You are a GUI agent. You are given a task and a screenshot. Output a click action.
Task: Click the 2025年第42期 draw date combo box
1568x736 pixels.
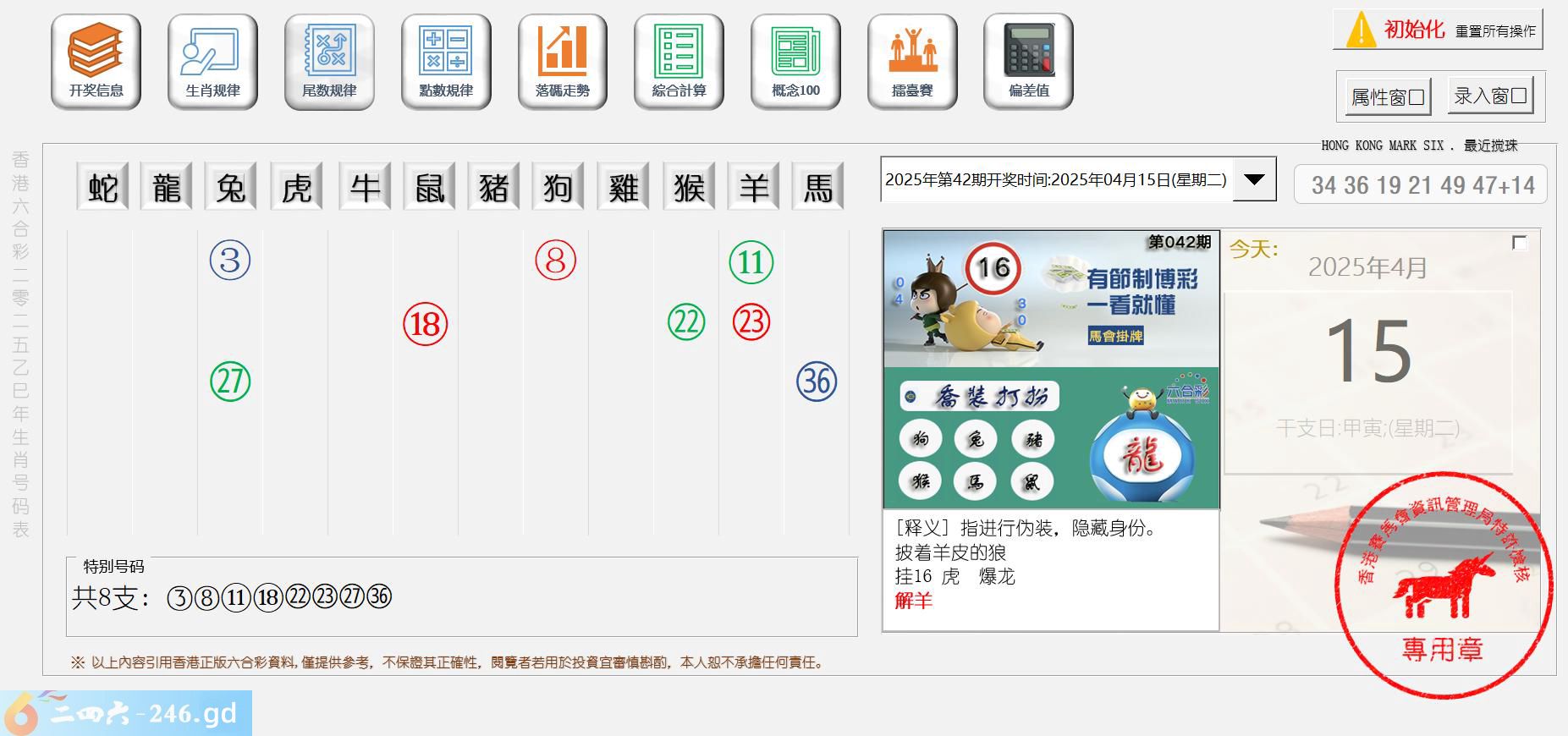tap(1056, 179)
